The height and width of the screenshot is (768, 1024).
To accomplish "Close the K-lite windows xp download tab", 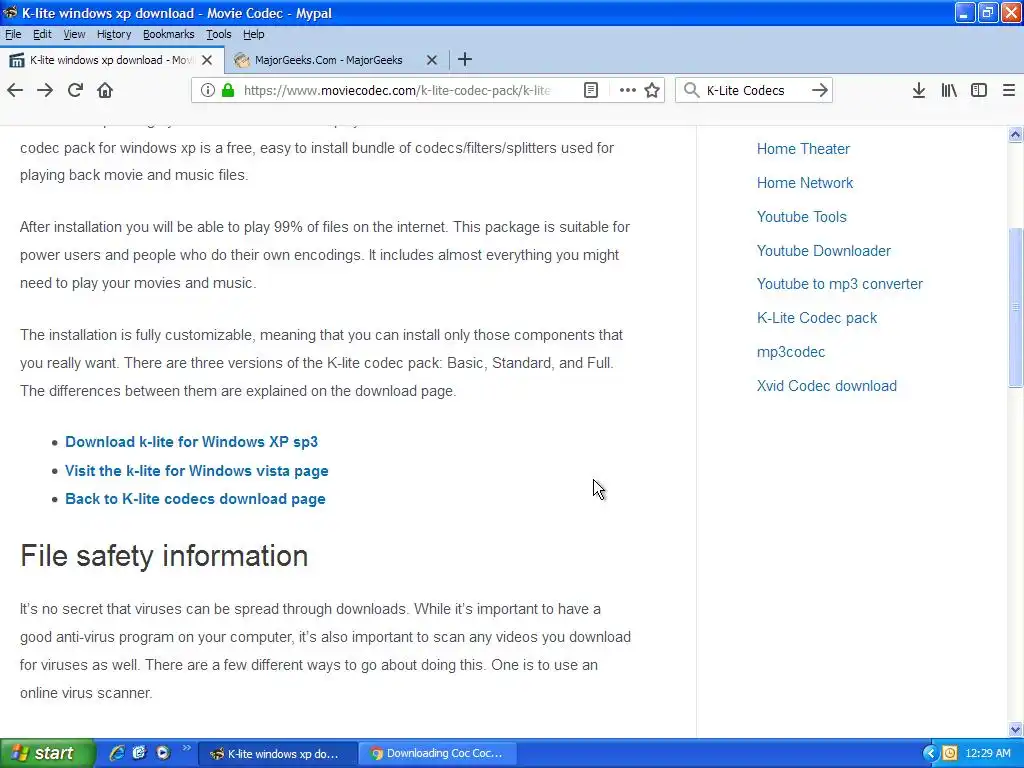I will pos(207,60).
